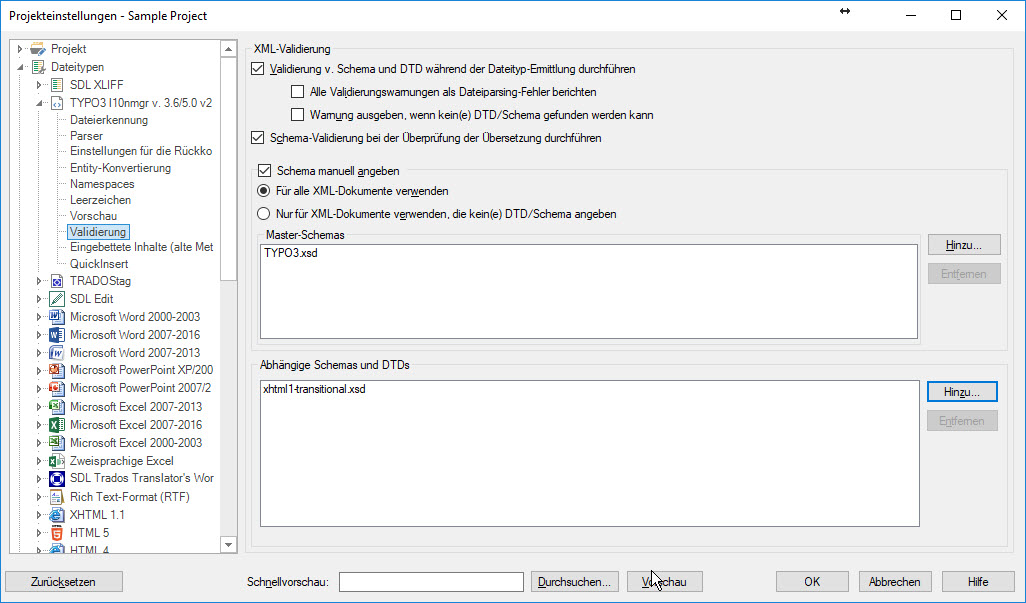Click tree scrollbar up arrow
Viewport: 1026px width, 603px height.
click(x=228, y=49)
